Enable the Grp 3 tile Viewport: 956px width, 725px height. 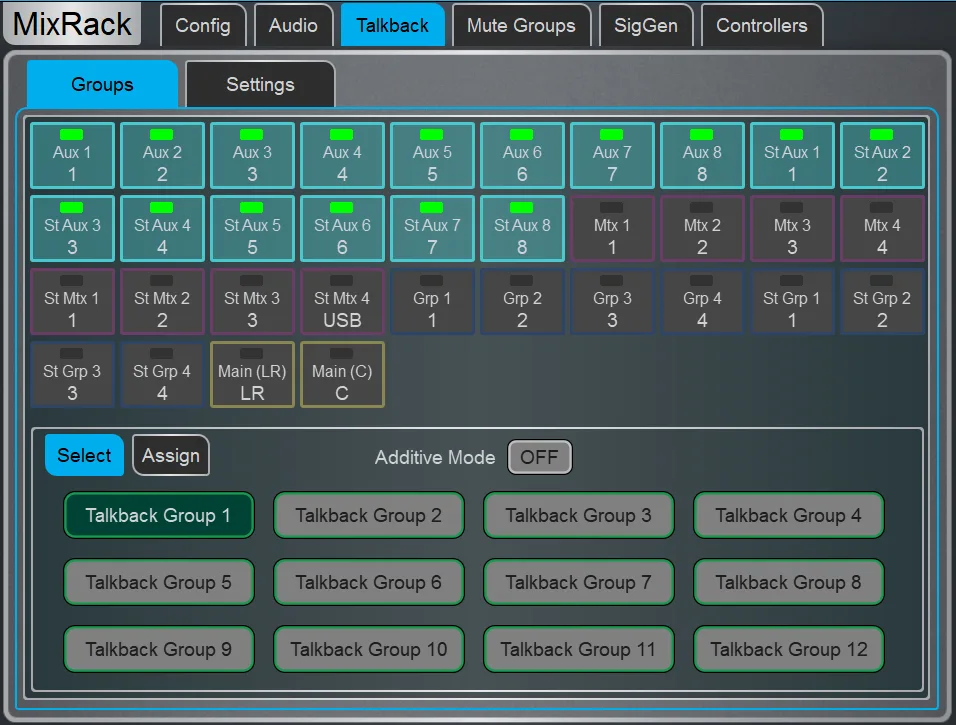(612, 302)
